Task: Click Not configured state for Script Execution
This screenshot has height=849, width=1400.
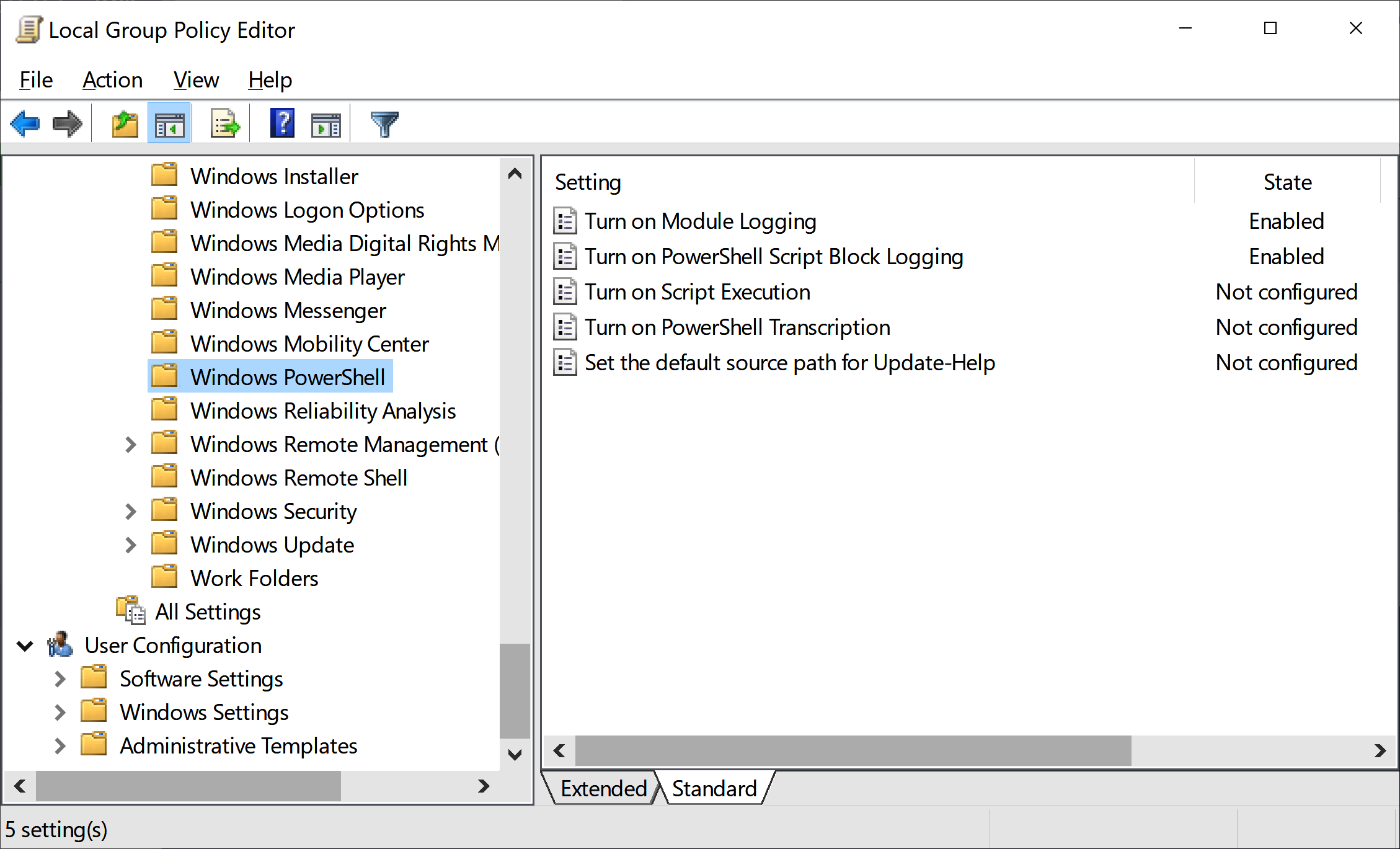Action: pyautogui.click(x=1287, y=292)
